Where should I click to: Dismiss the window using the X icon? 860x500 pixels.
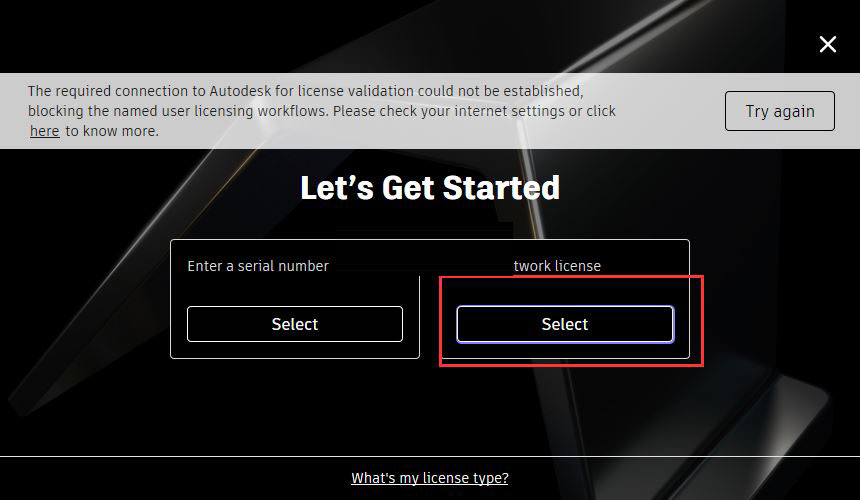point(828,44)
